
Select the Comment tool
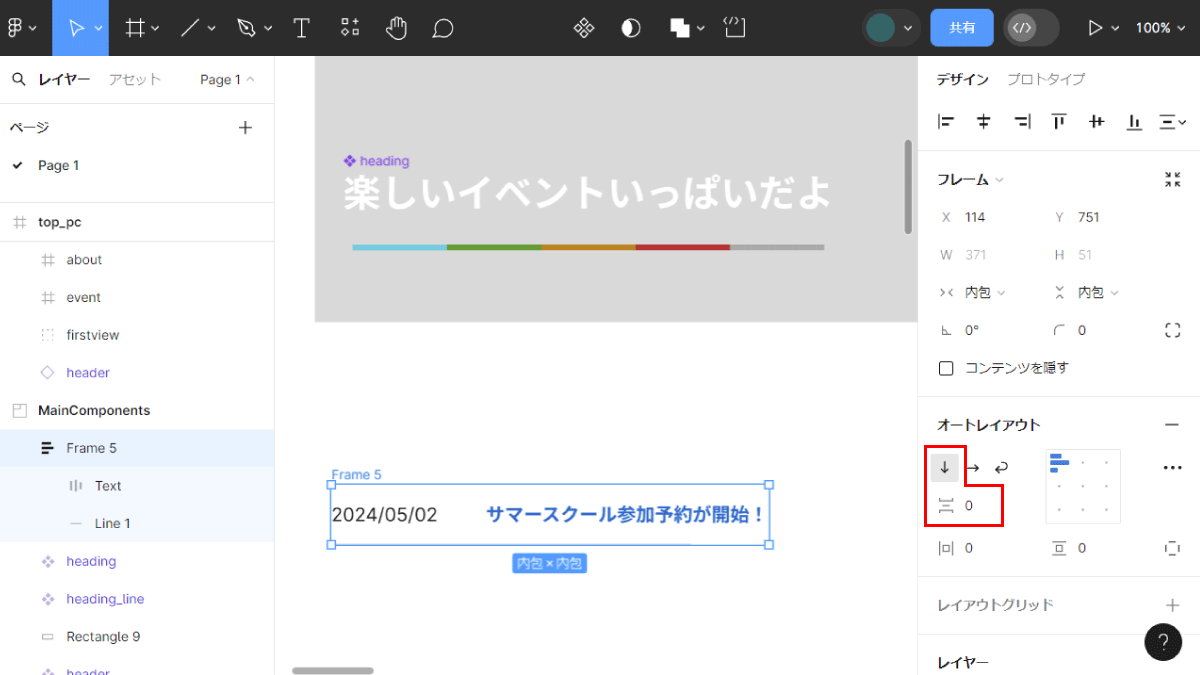(443, 28)
